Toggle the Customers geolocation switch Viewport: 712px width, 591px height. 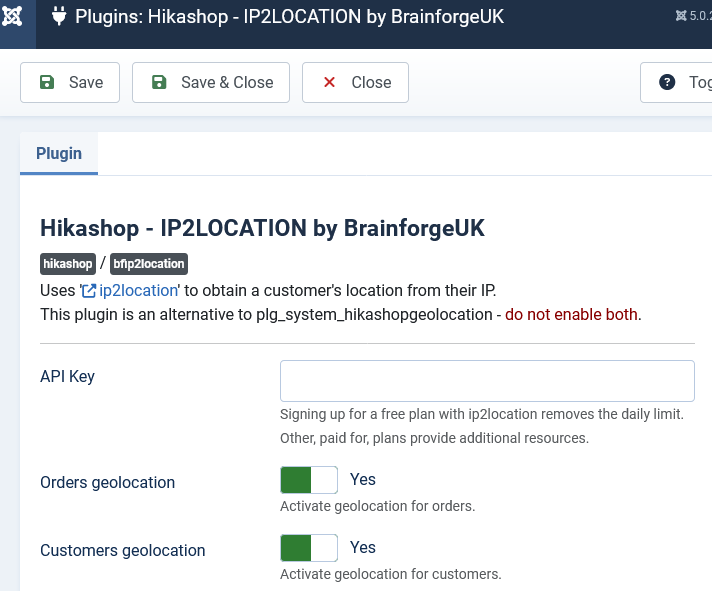pyautogui.click(x=309, y=548)
